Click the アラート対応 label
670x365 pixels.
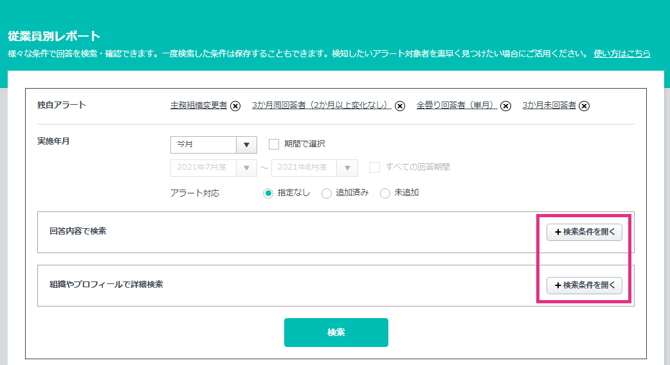(x=195, y=193)
